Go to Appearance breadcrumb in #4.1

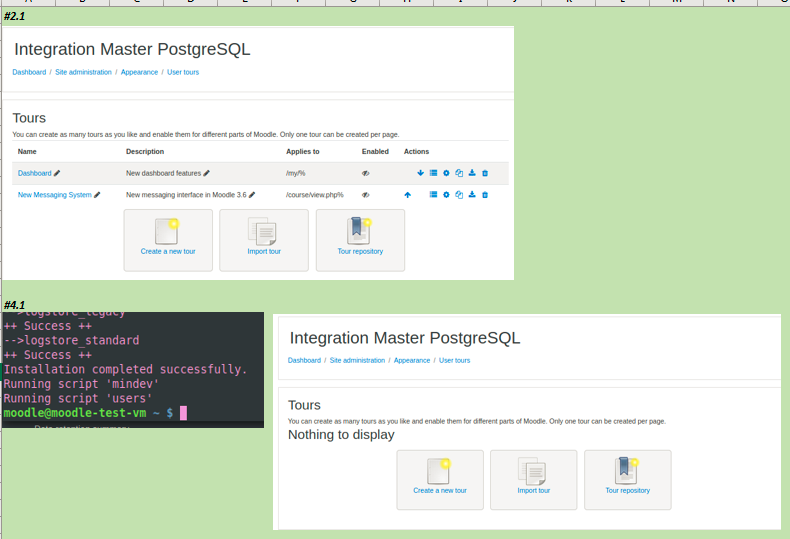(412, 360)
